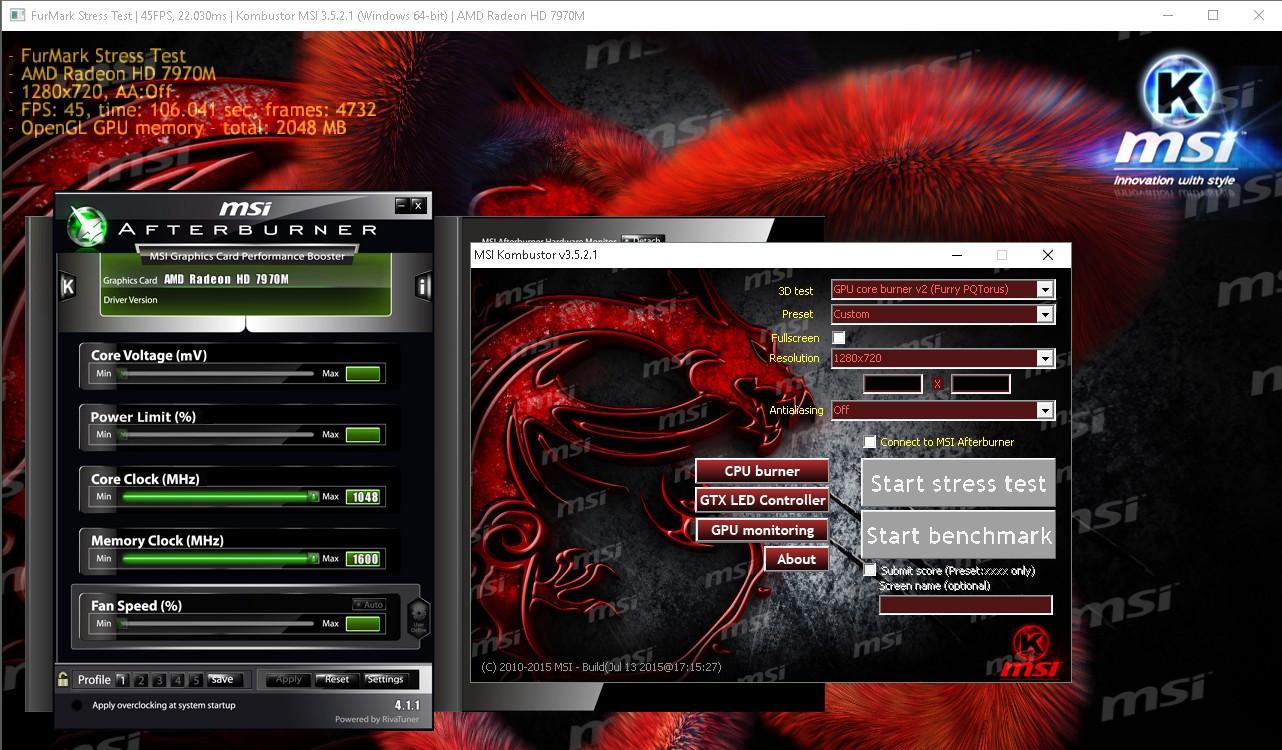Click the Fan Speed value box
Image resolution: width=1282 pixels, height=750 pixels.
pyautogui.click(x=363, y=624)
